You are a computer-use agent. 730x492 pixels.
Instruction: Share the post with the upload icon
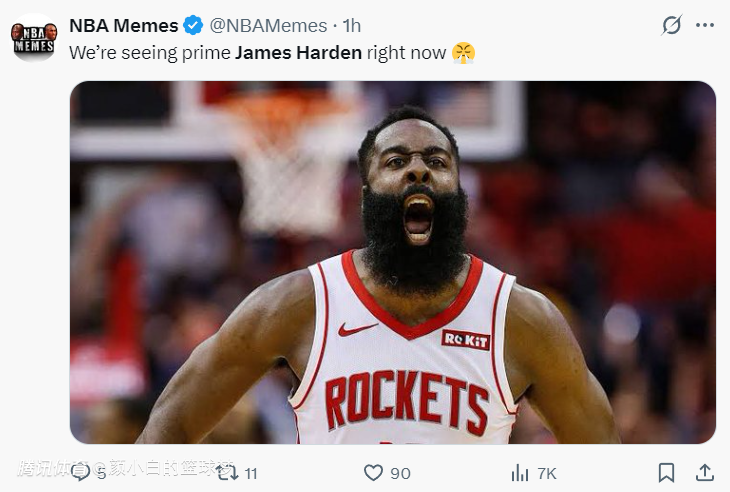[704, 472]
